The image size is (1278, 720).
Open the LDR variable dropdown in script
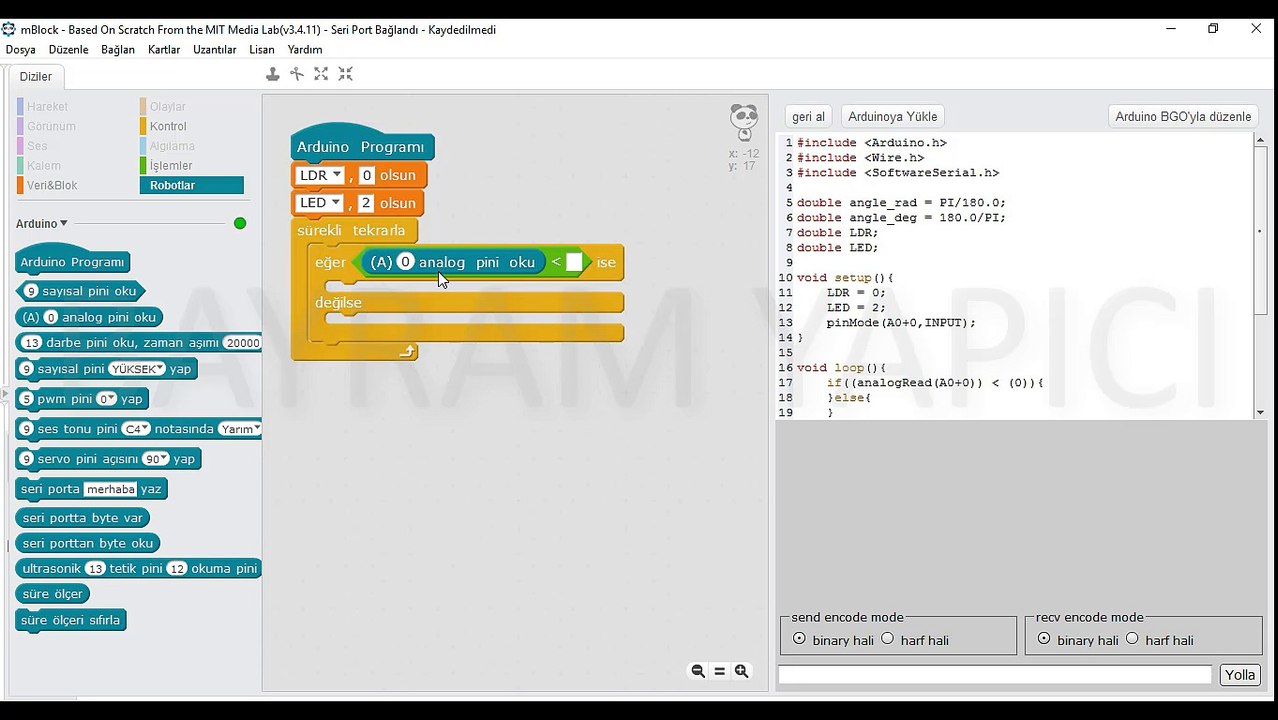point(336,174)
